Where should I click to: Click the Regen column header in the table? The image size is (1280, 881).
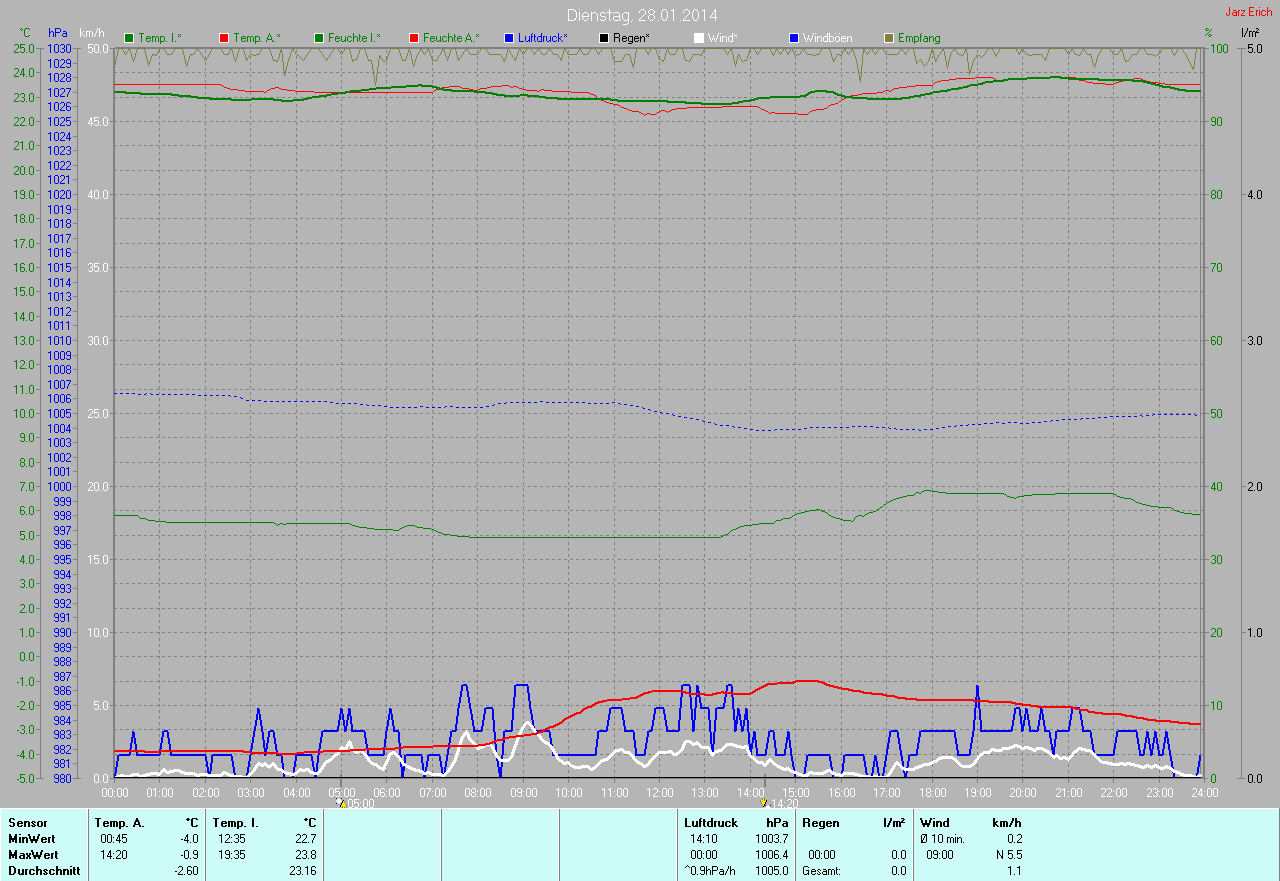pyautogui.click(x=821, y=823)
